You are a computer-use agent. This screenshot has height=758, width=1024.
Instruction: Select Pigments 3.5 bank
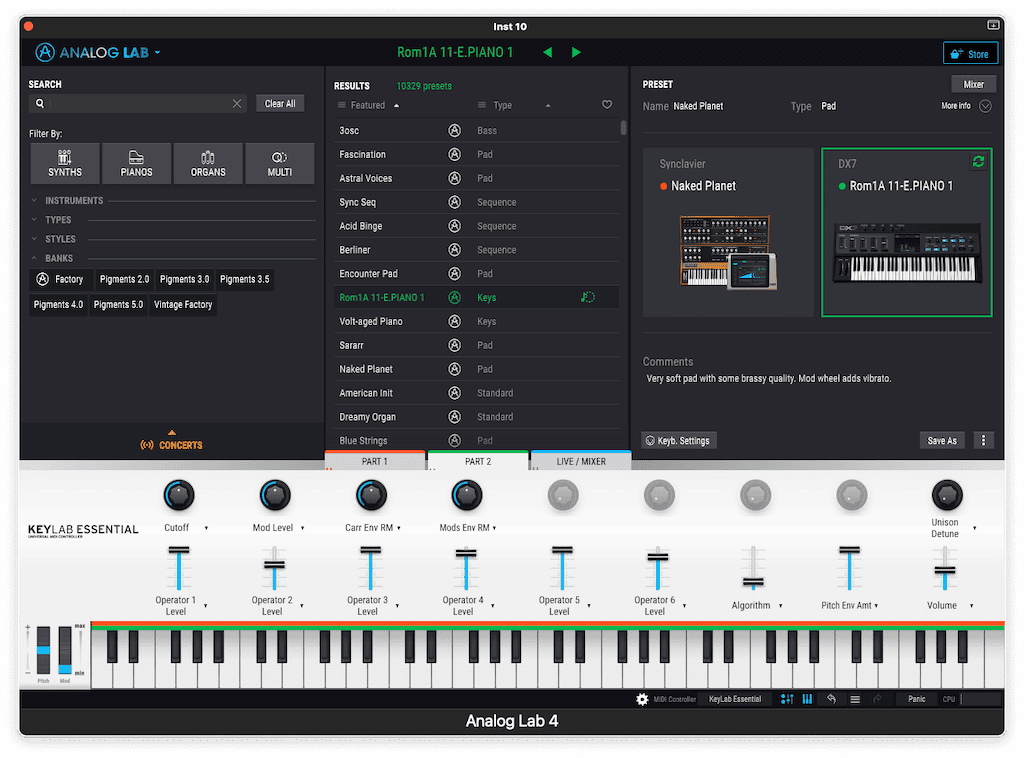coord(244,279)
